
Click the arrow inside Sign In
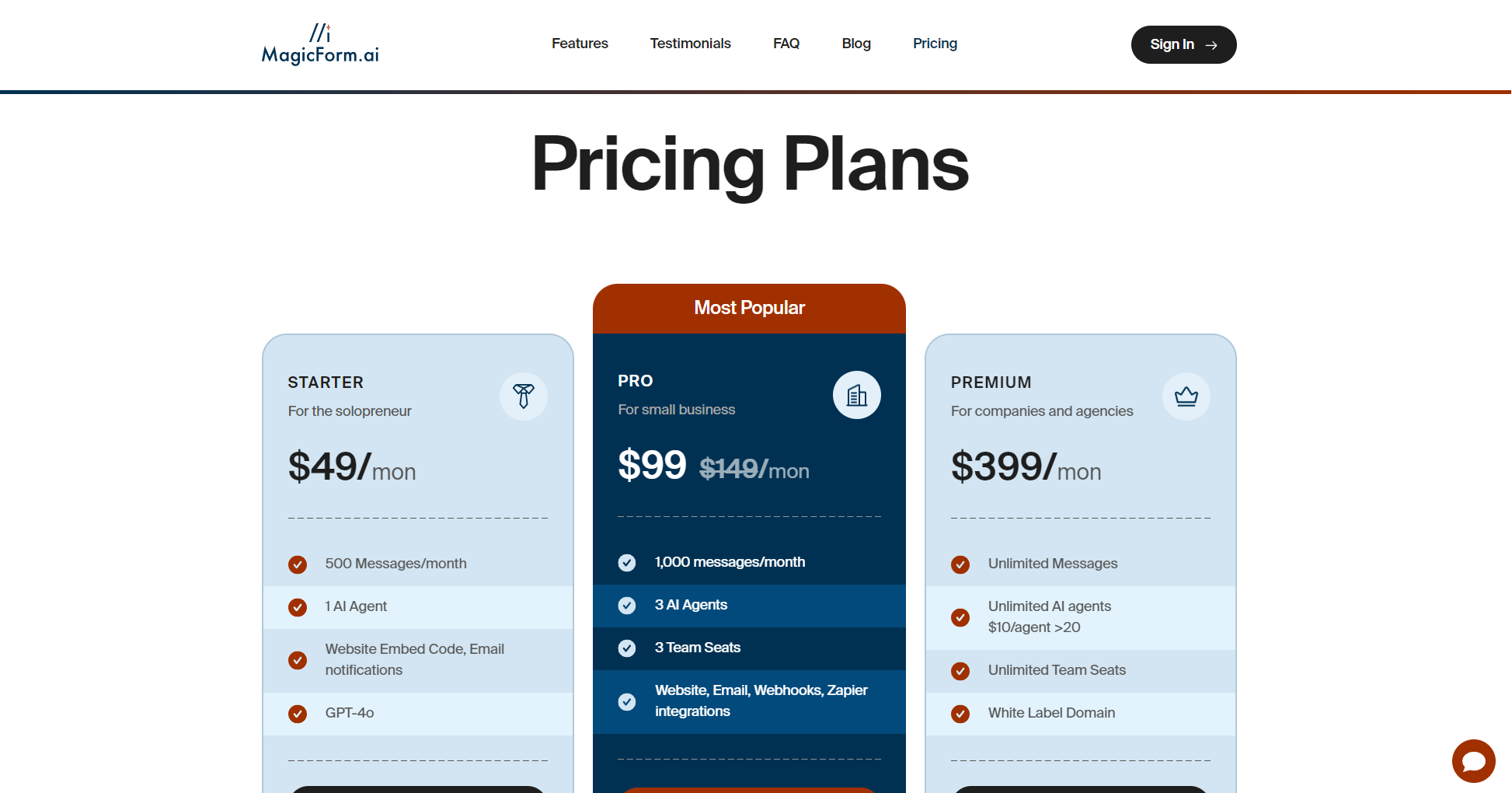(1211, 45)
